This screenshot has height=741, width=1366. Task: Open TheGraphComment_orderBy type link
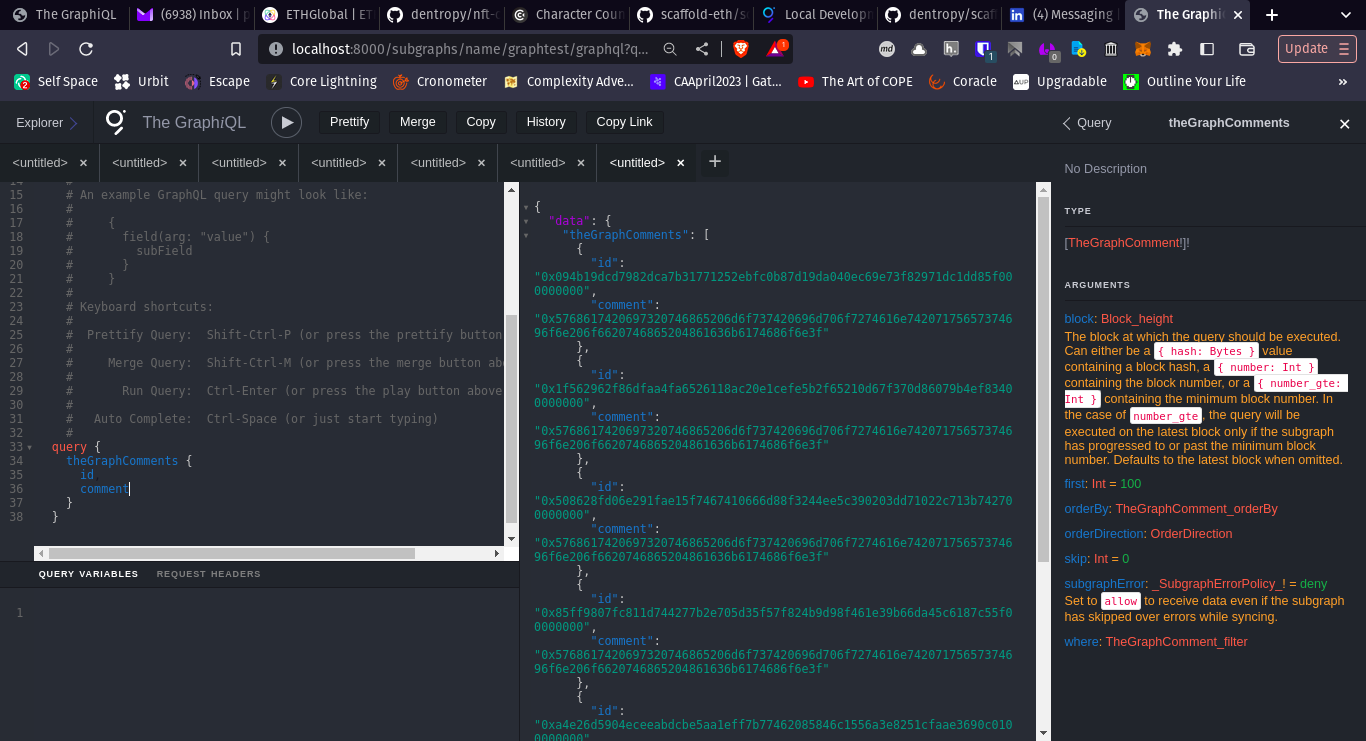coord(1196,509)
